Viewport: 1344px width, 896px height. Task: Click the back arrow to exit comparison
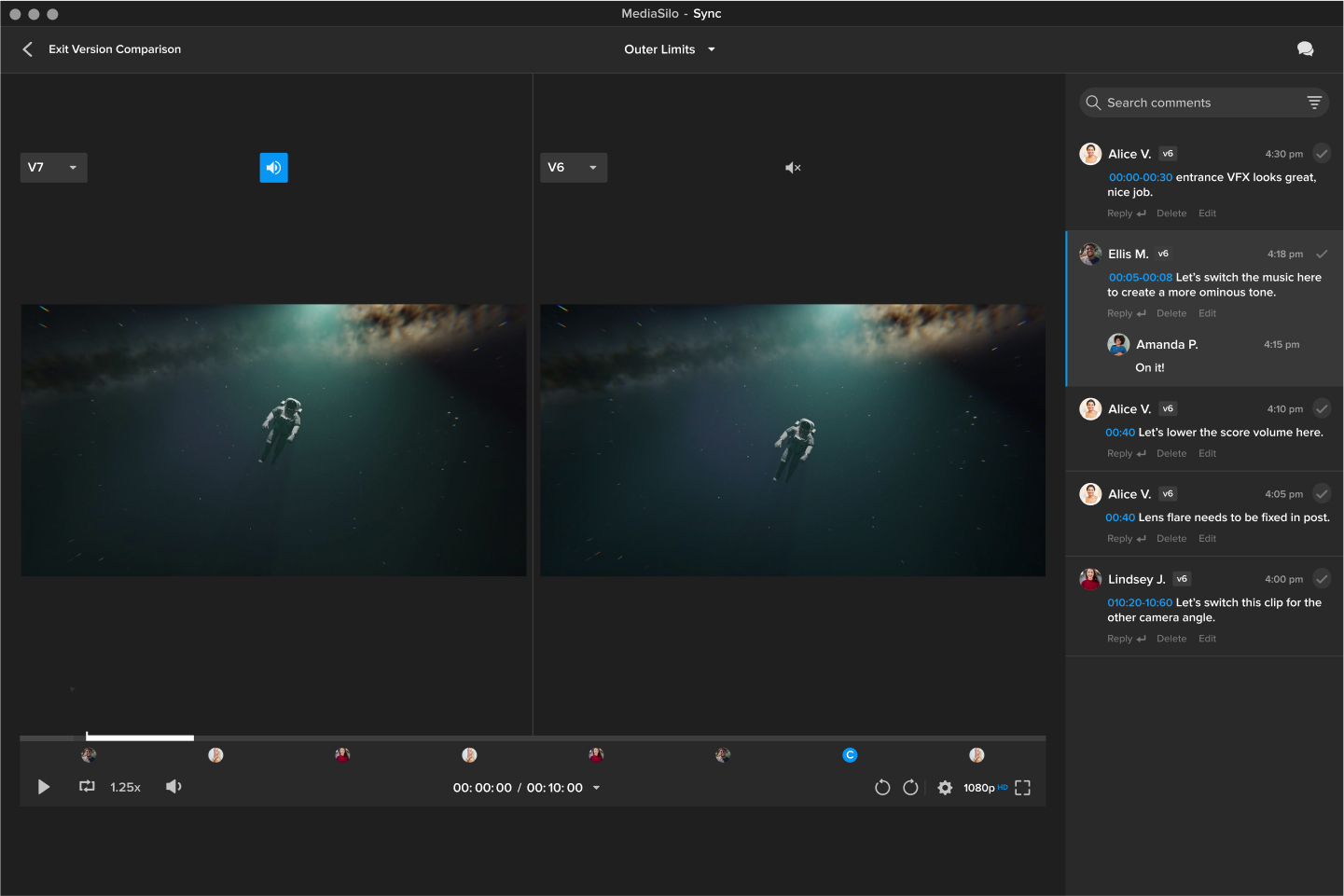27,48
